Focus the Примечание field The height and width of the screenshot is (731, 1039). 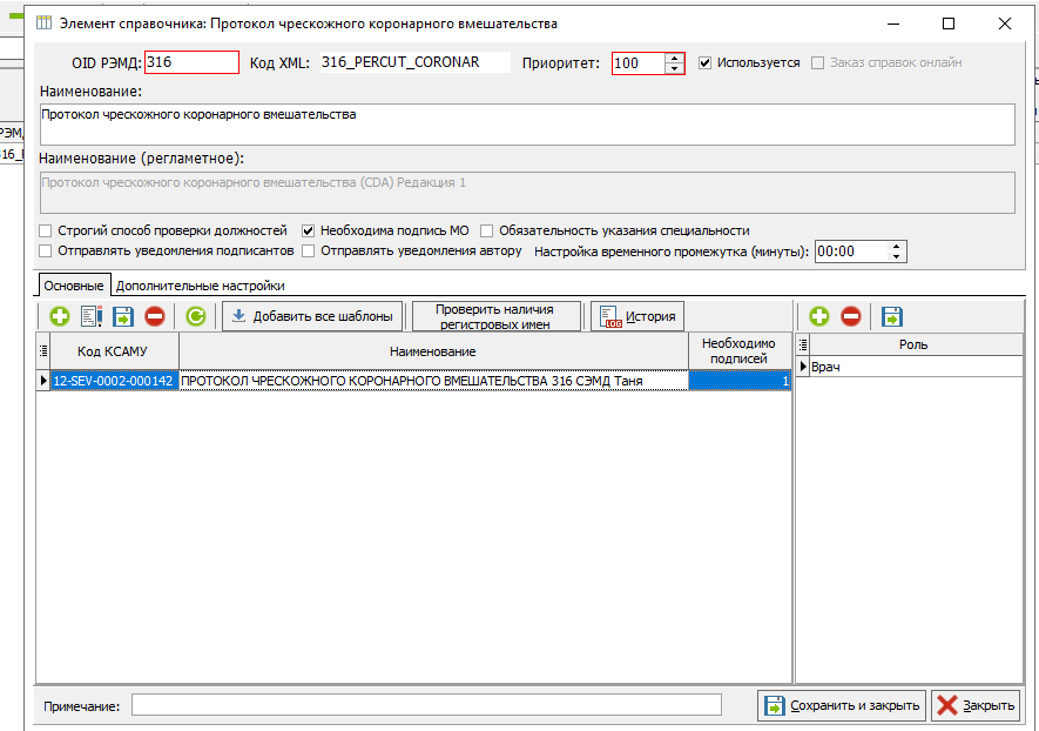pyautogui.click(x=426, y=704)
